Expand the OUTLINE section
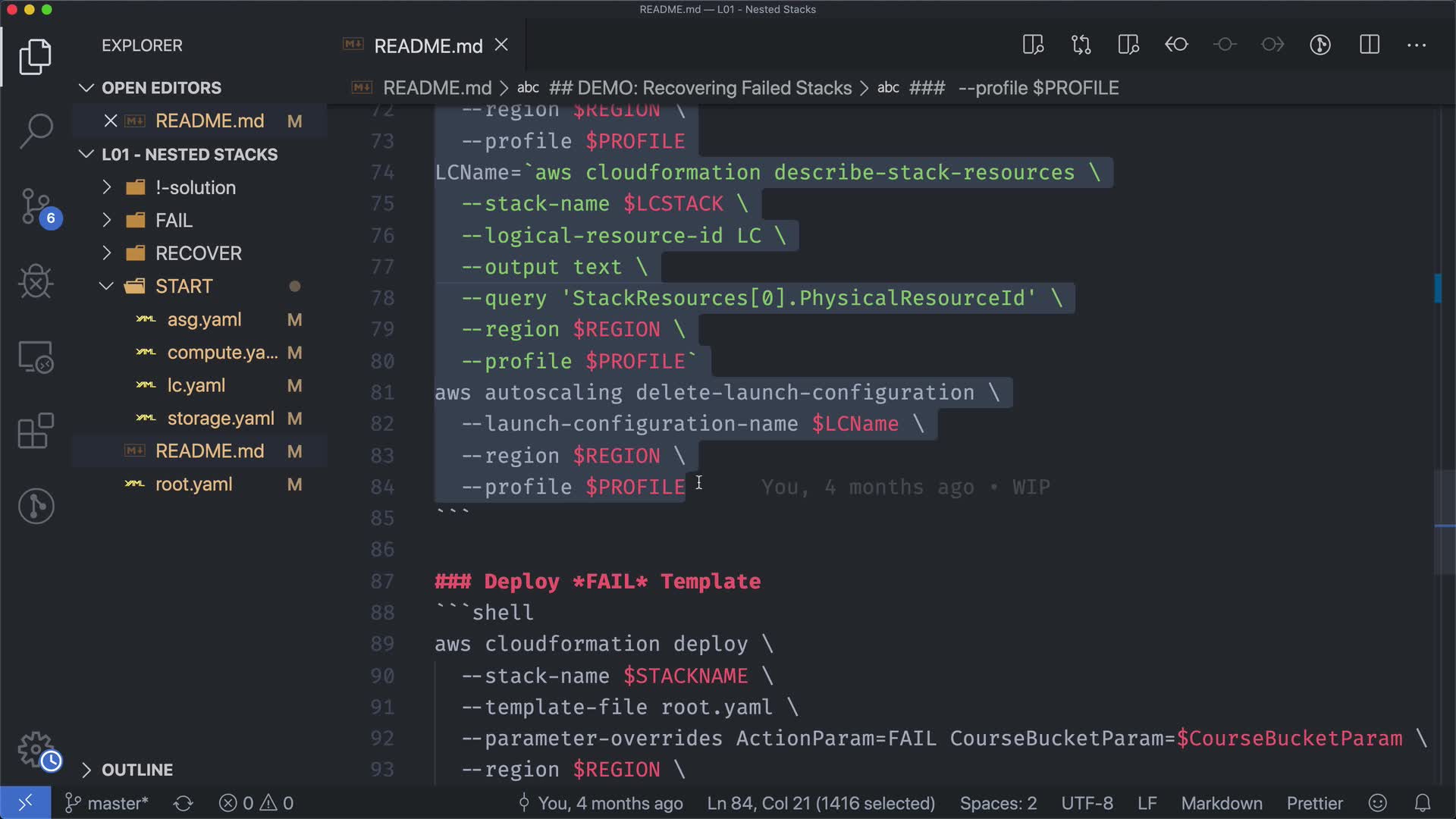Viewport: 1456px width, 819px height. pyautogui.click(x=137, y=770)
